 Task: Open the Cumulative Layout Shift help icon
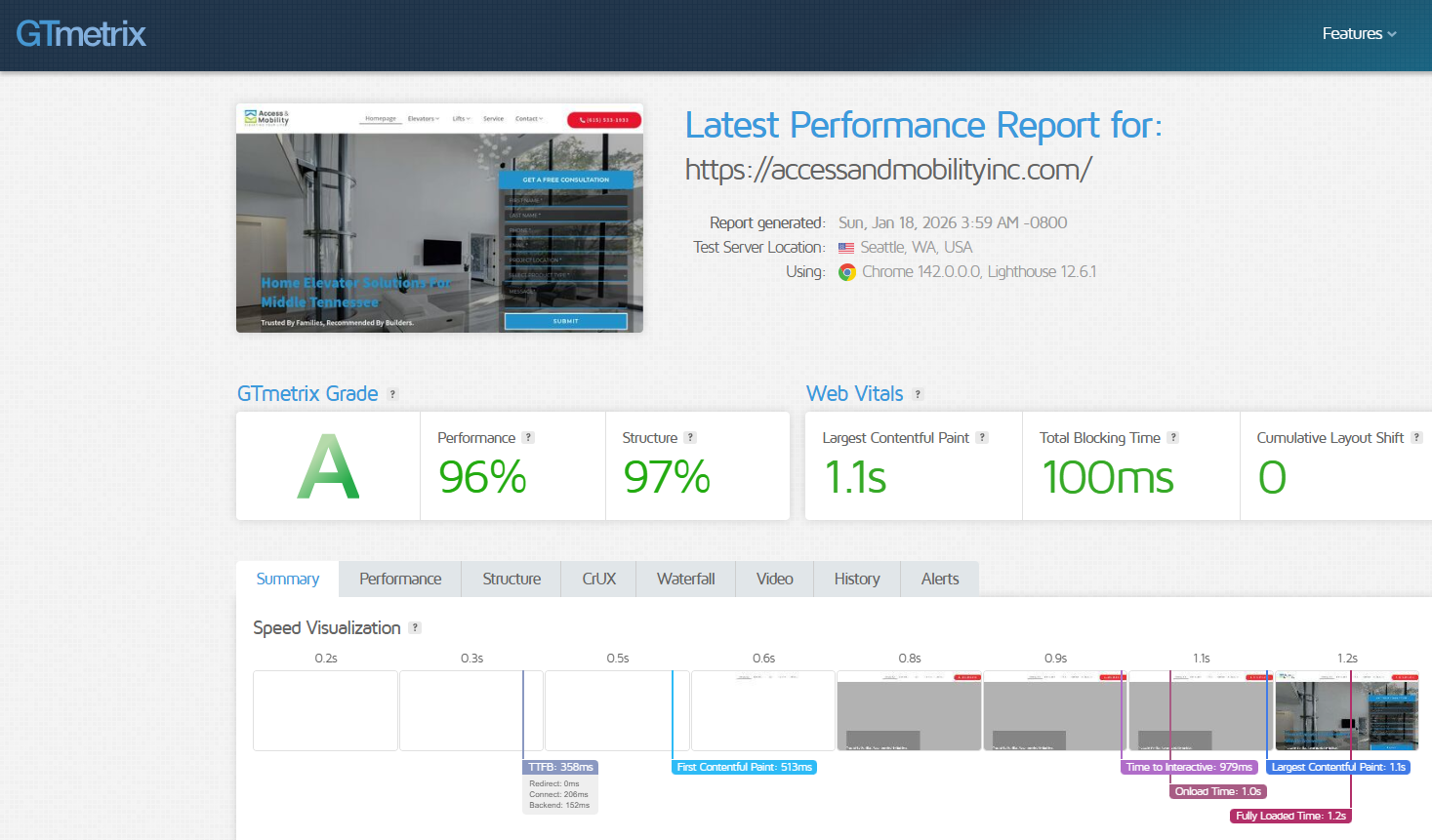(x=1416, y=438)
